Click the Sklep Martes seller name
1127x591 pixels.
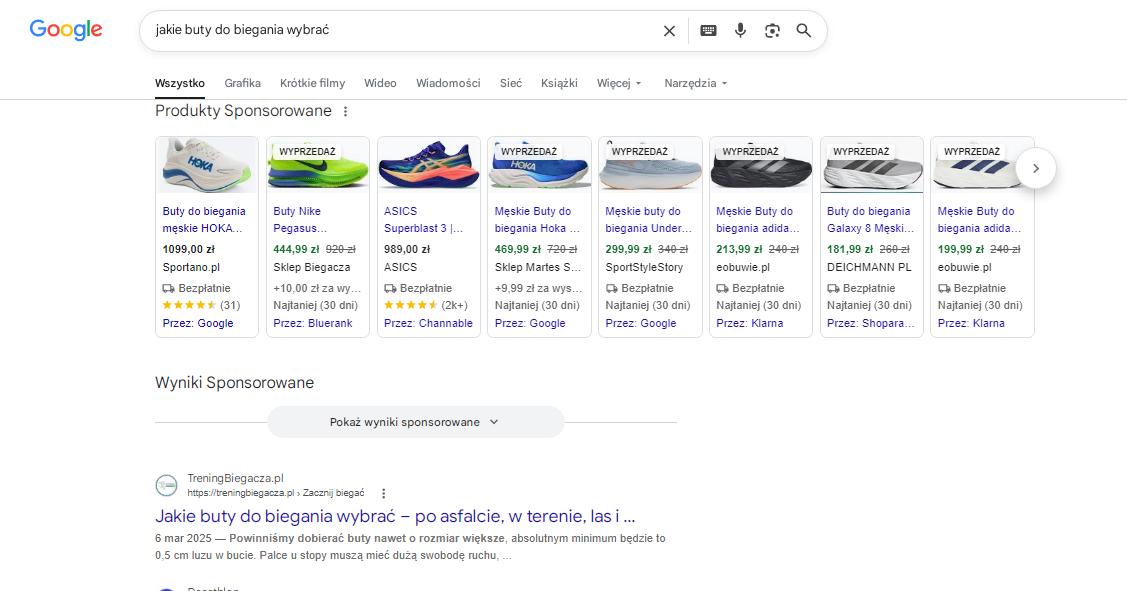[538, 267]
